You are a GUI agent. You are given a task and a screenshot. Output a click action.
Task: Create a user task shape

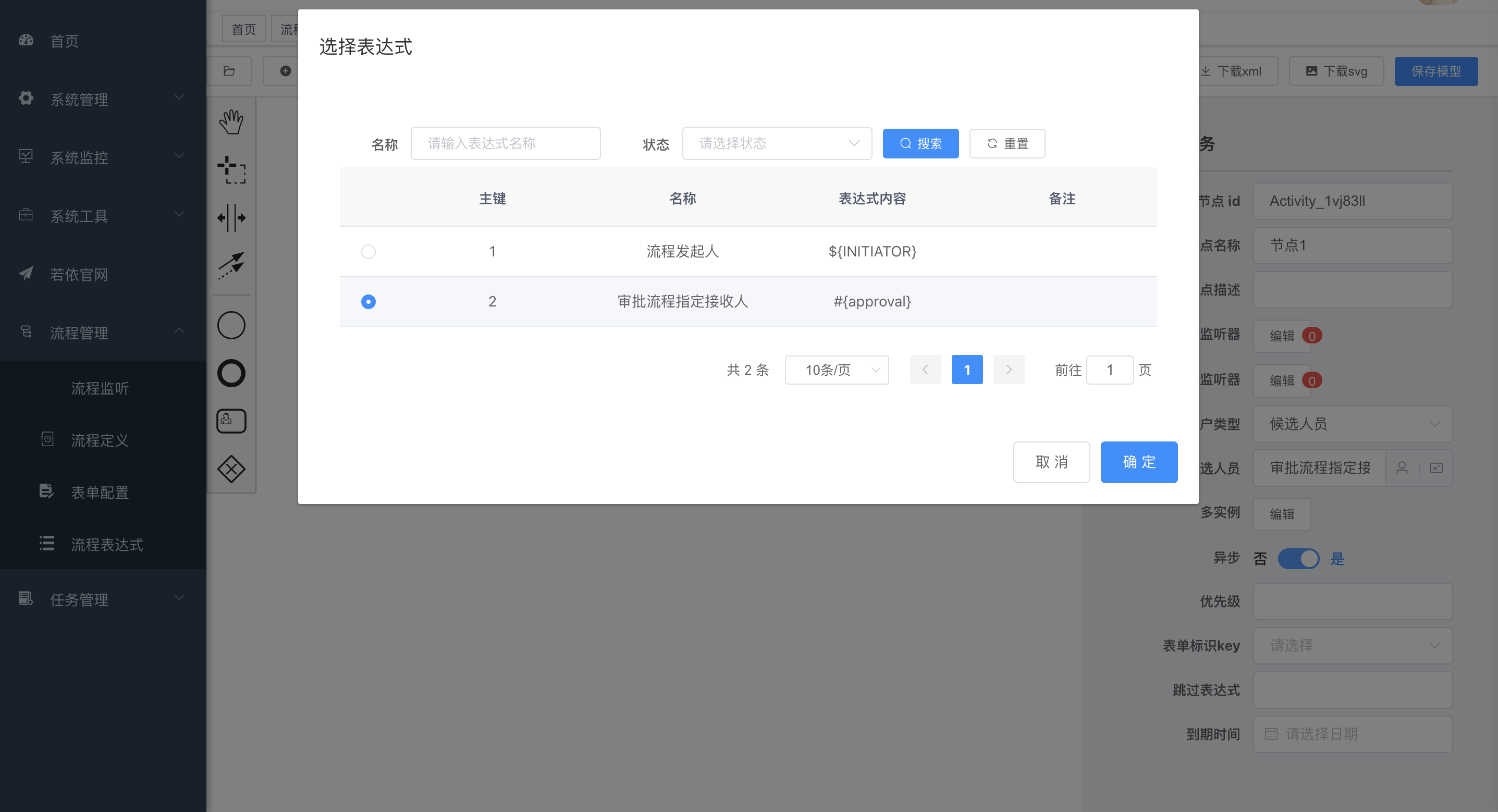(x=231, y=421)
